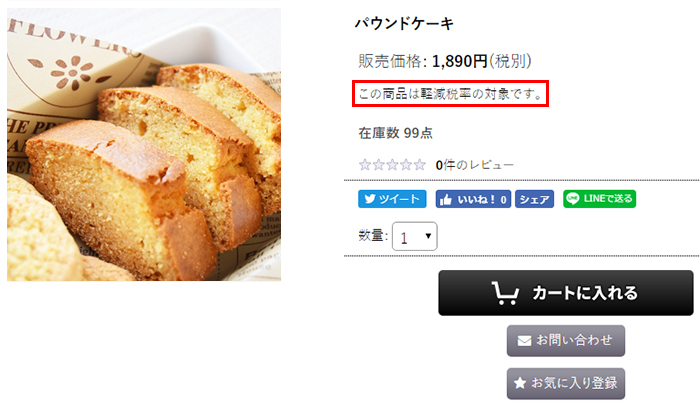
Task: Open the 数量 quantity dropdown
Action: [414, 236]
